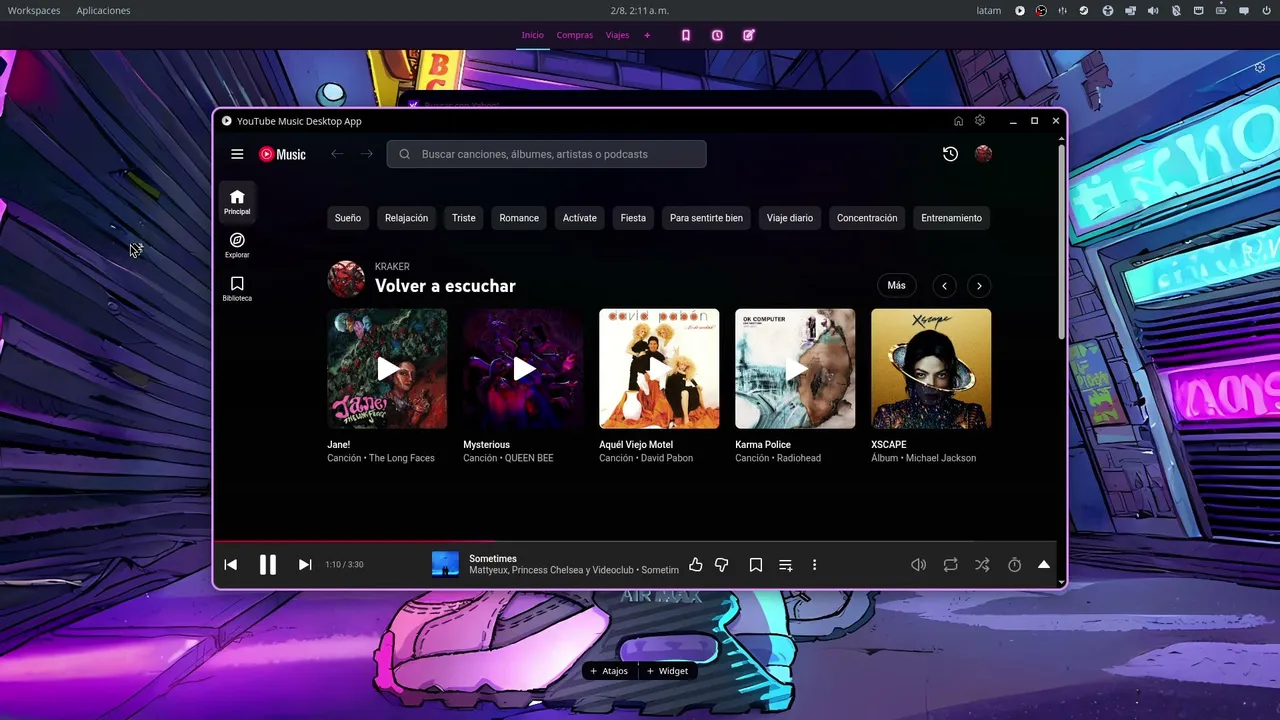Open the XSCAPE album cover
Screen dimensions: 1280x720
pos(931,368)
